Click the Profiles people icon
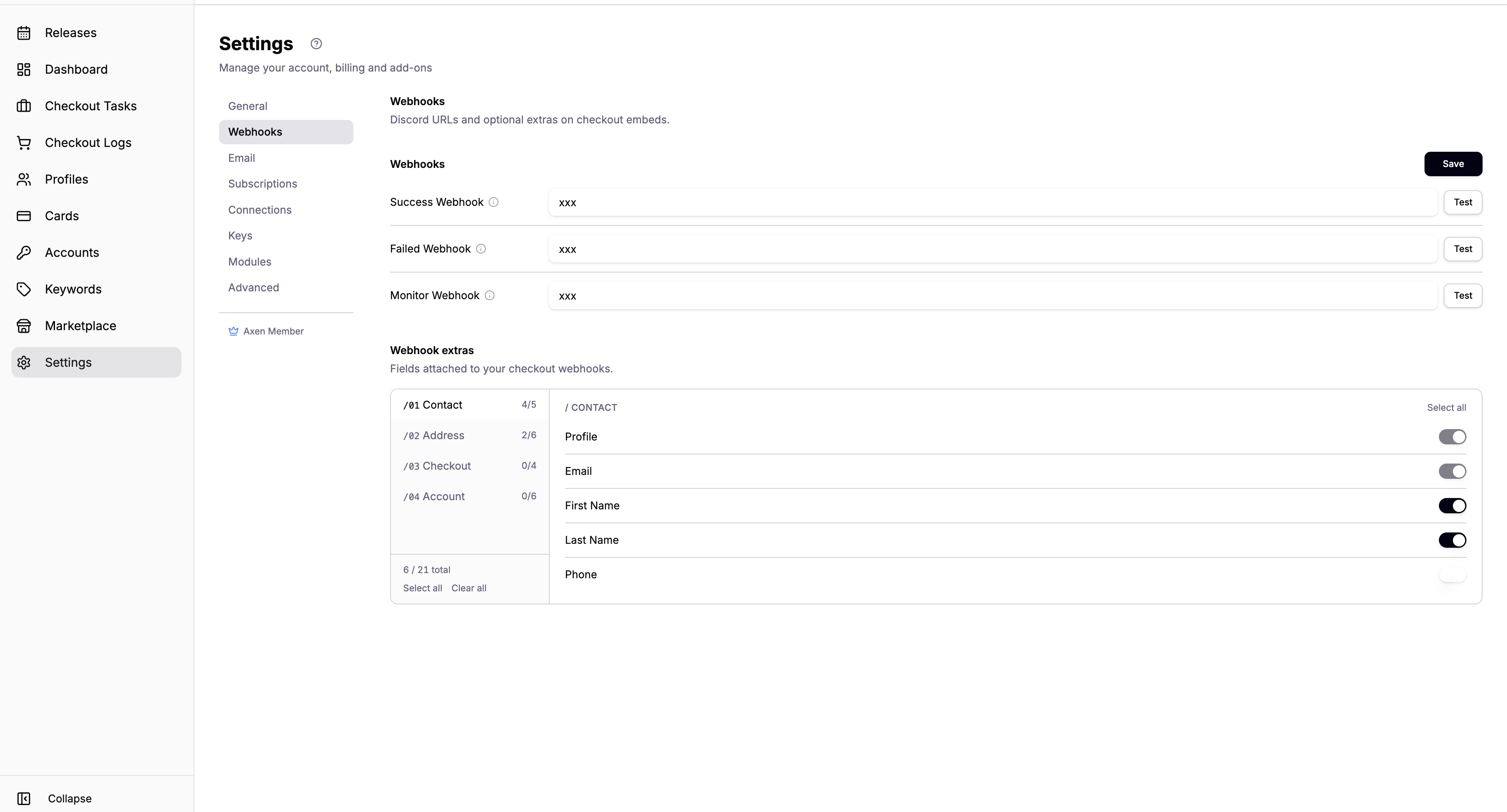Image resolution: width=1507 pixels, height=812 pixels. 24,180
